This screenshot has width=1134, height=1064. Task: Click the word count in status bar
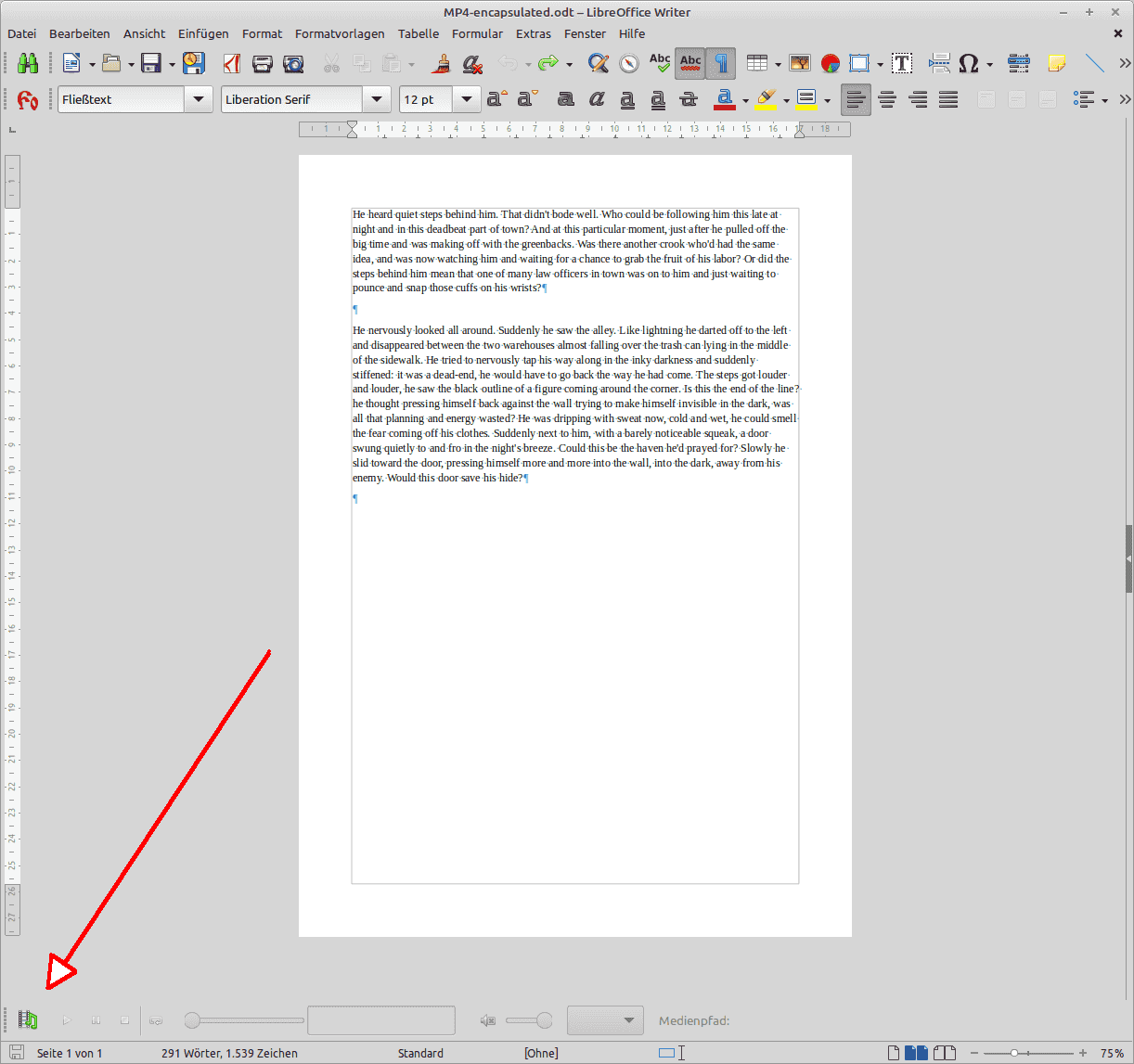(x=229, y=1053)
